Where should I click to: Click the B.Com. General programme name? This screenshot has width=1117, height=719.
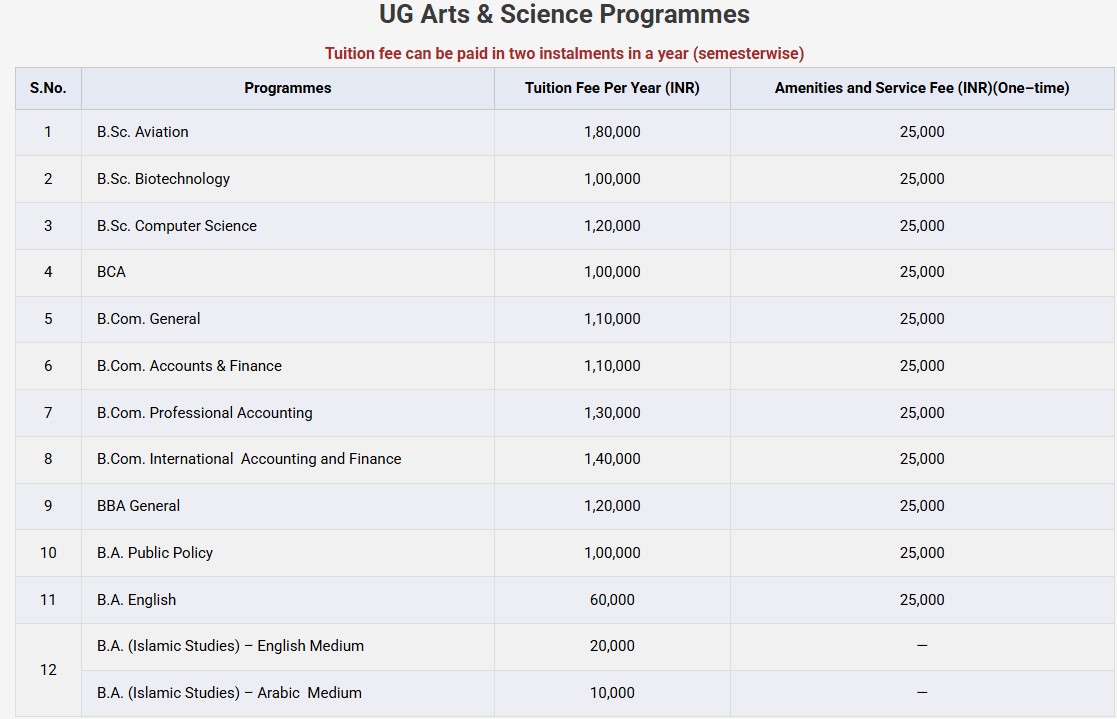(148, 319)
